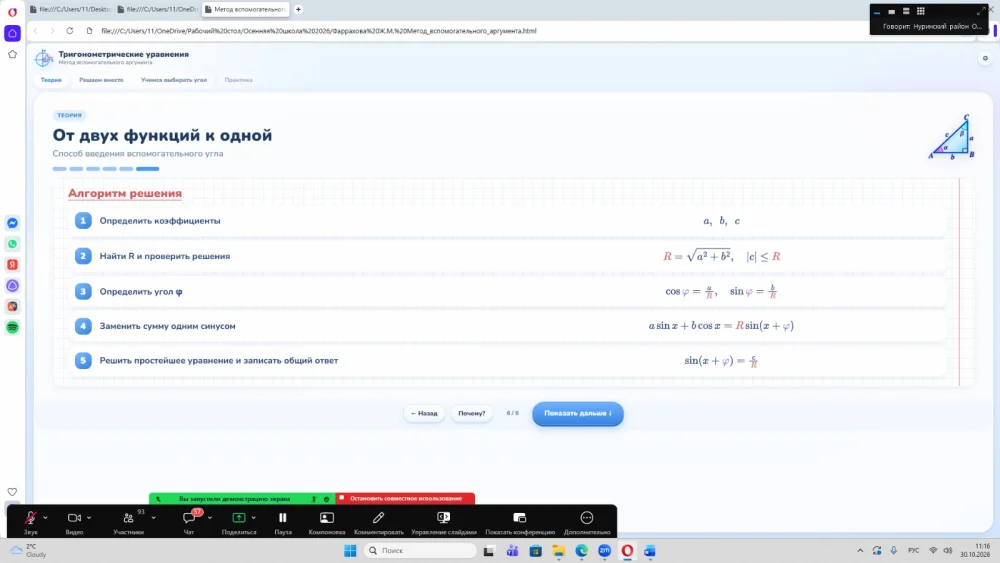Viewport: 1000px width, 563px height.
Task: Select step 3 Определить угол φ
Action: (508, 291)
